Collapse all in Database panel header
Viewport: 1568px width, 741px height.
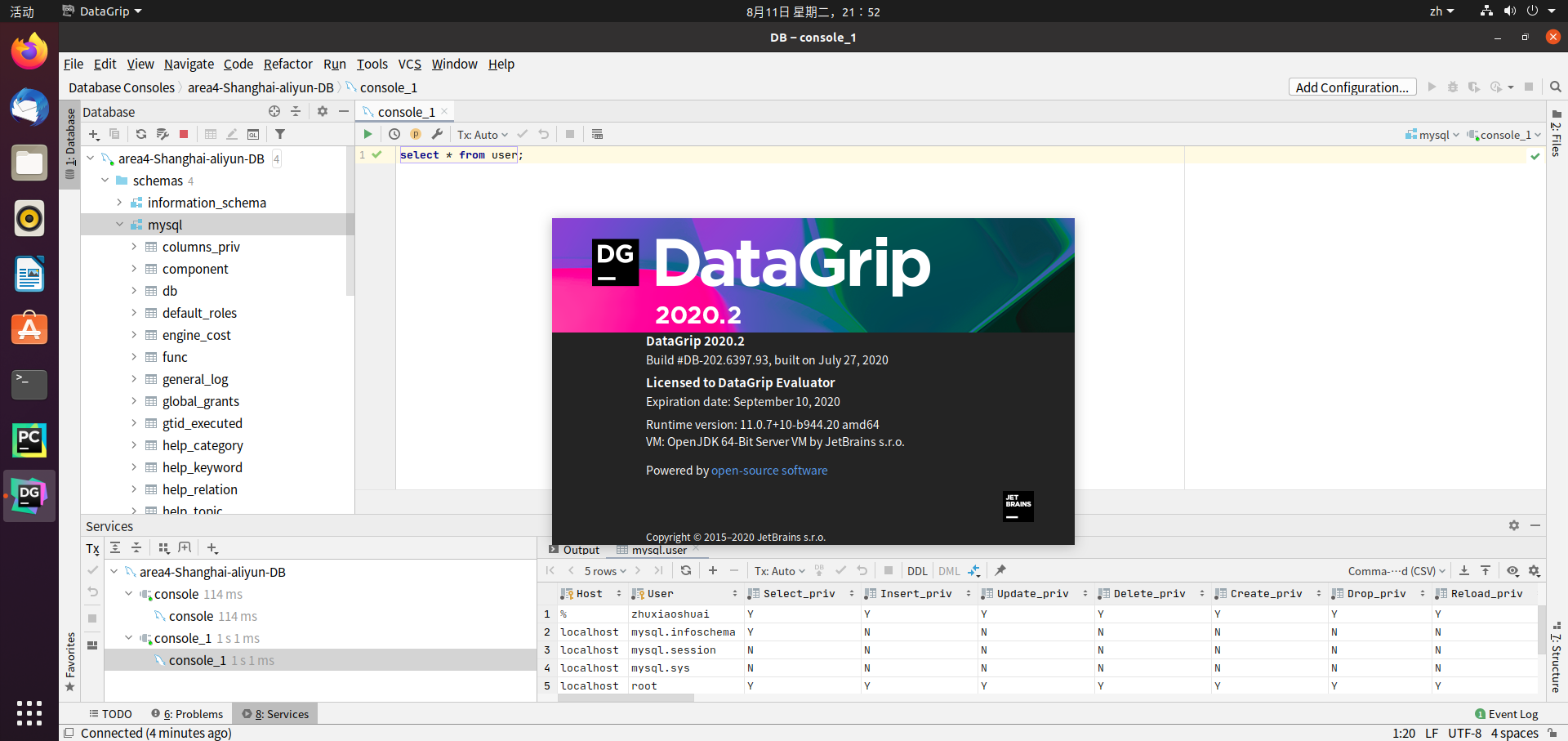296,111
